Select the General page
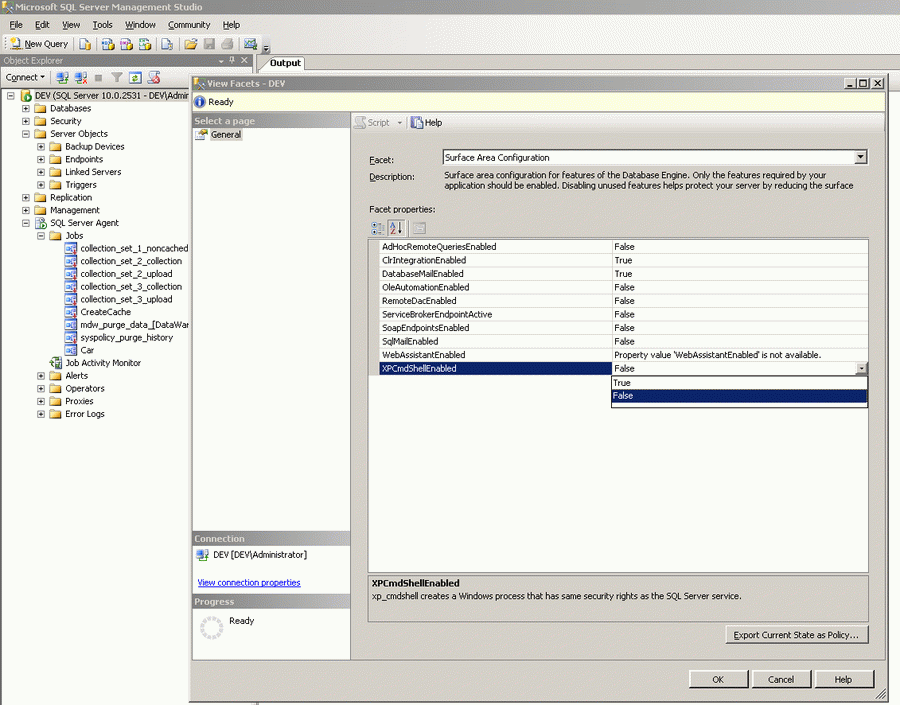The height and width of the screenshot is (705, 900). pos(226,134)
